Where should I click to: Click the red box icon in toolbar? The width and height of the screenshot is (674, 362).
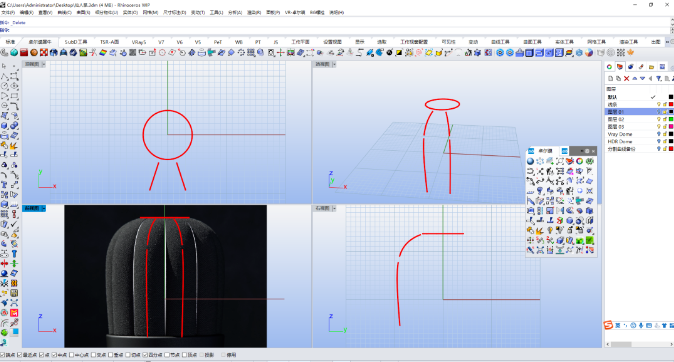[24, 52]
